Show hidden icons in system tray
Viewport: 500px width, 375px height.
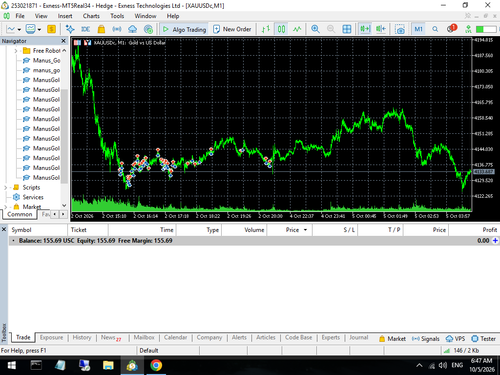coord(419,365)
